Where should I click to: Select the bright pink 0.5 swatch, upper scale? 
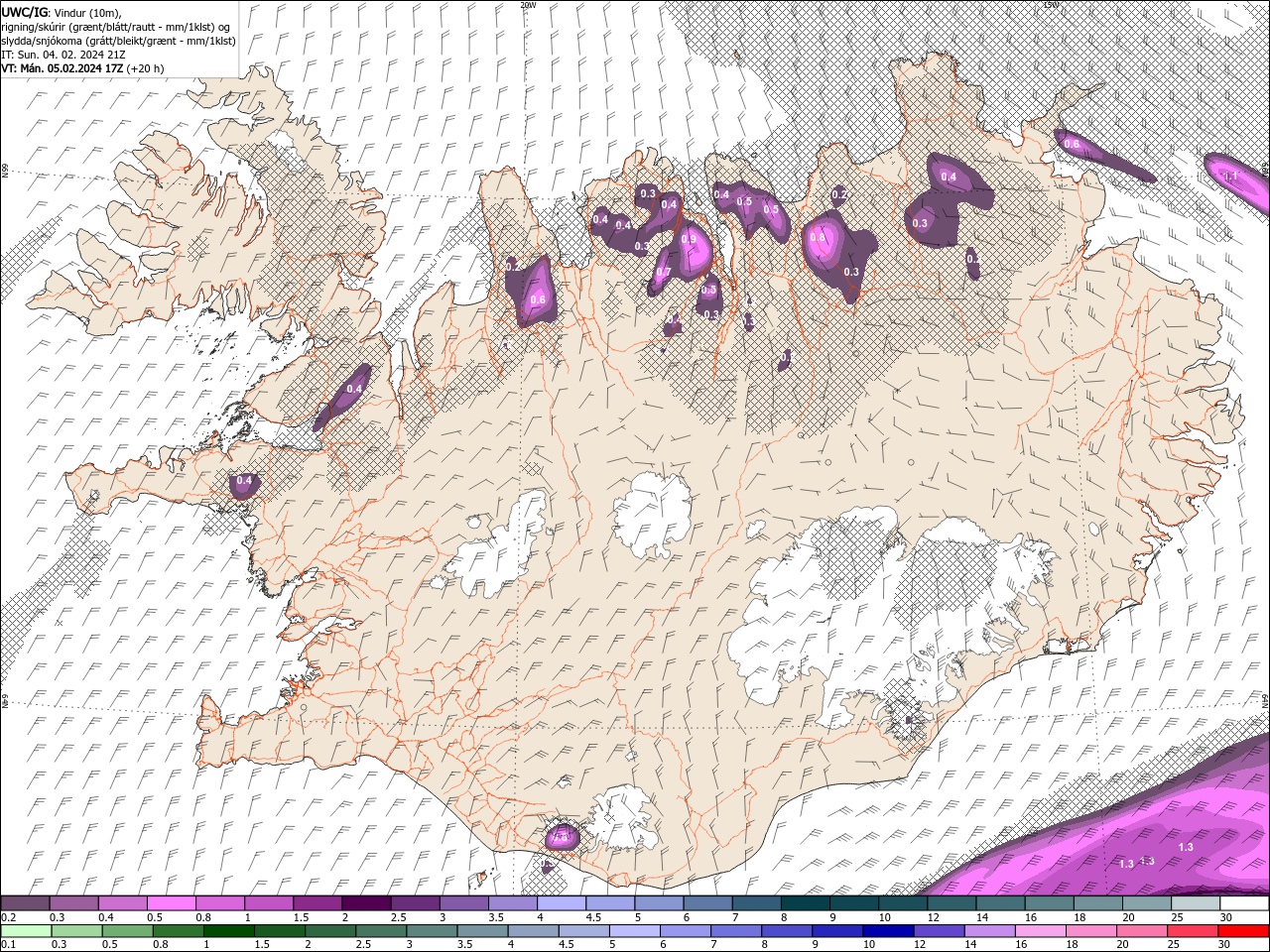coord(171,903)
